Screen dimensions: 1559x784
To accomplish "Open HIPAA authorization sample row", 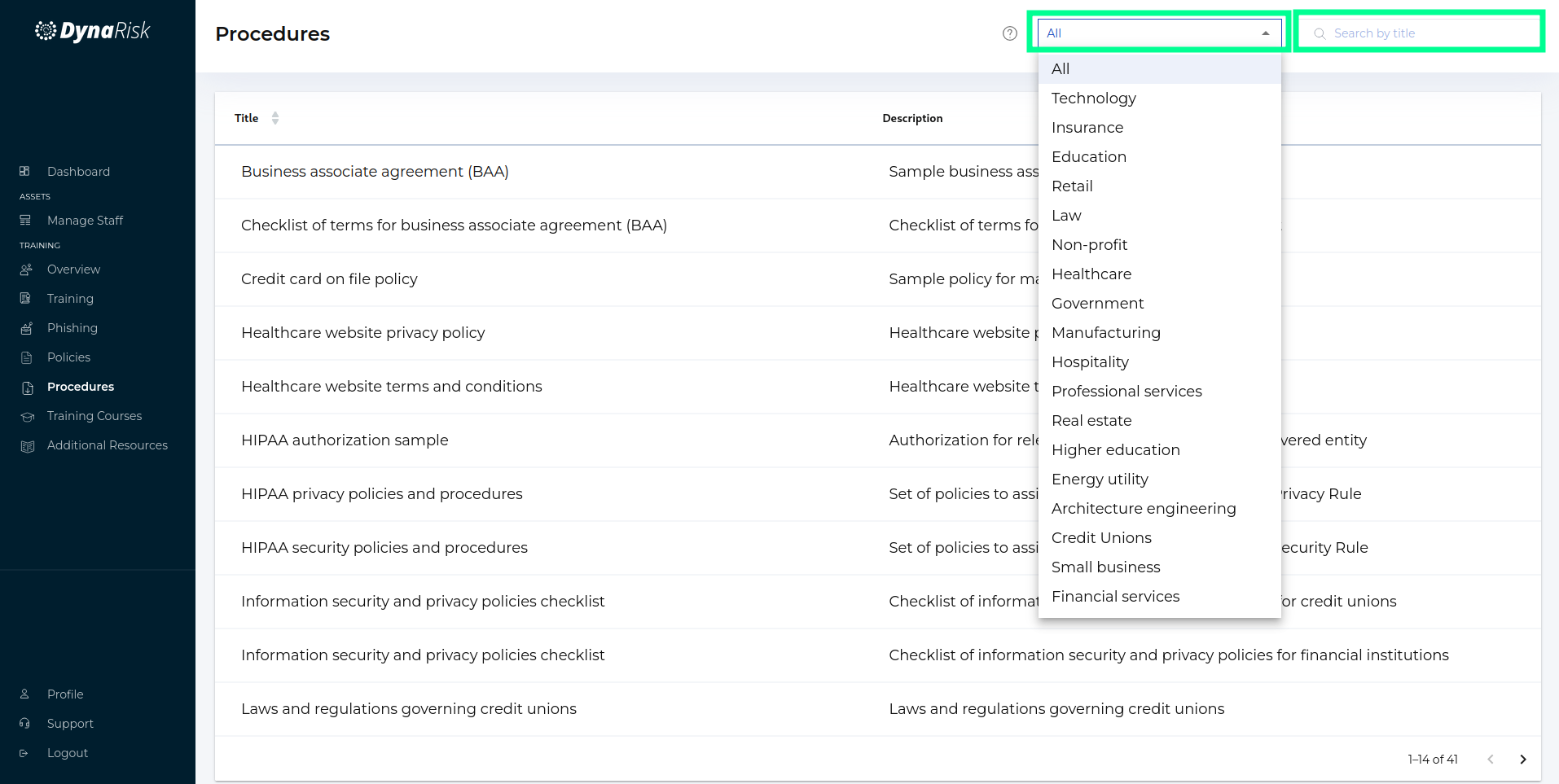I will point(878,440).
